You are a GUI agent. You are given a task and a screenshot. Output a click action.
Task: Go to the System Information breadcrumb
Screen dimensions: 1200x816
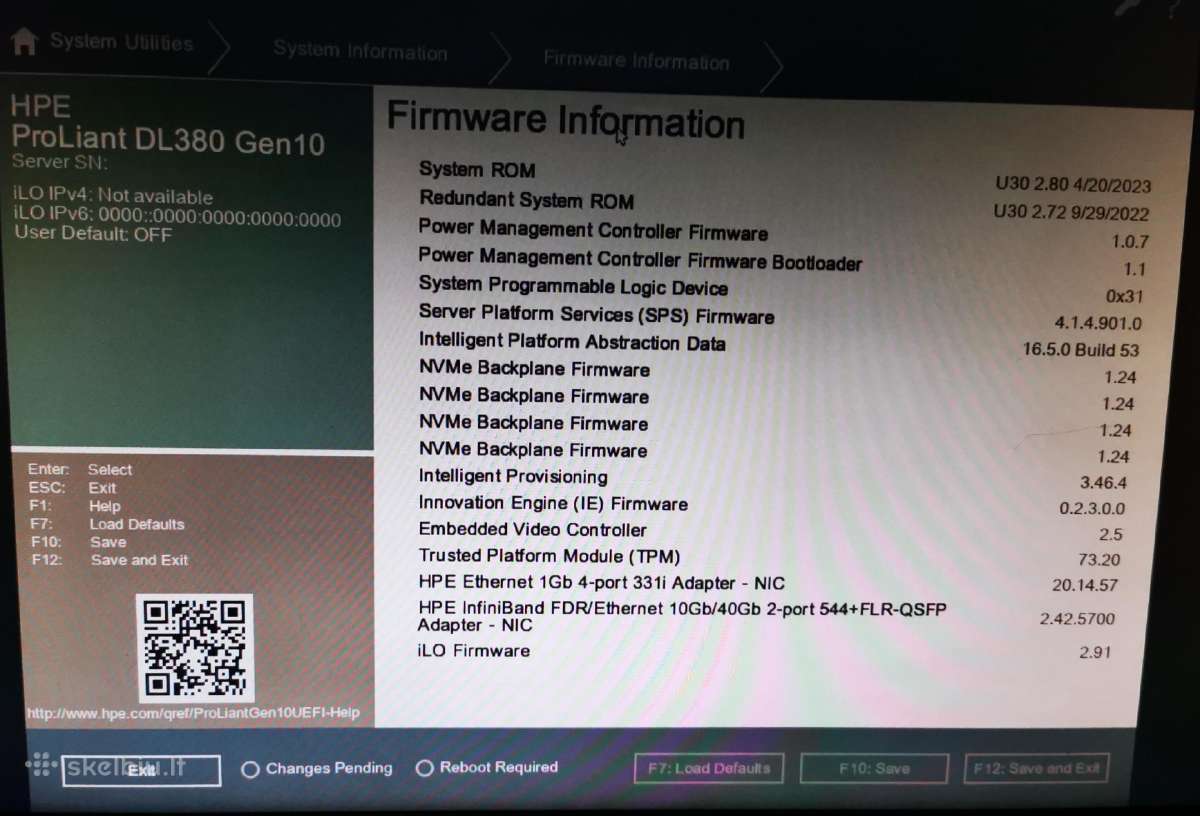[x=360, y=51]
